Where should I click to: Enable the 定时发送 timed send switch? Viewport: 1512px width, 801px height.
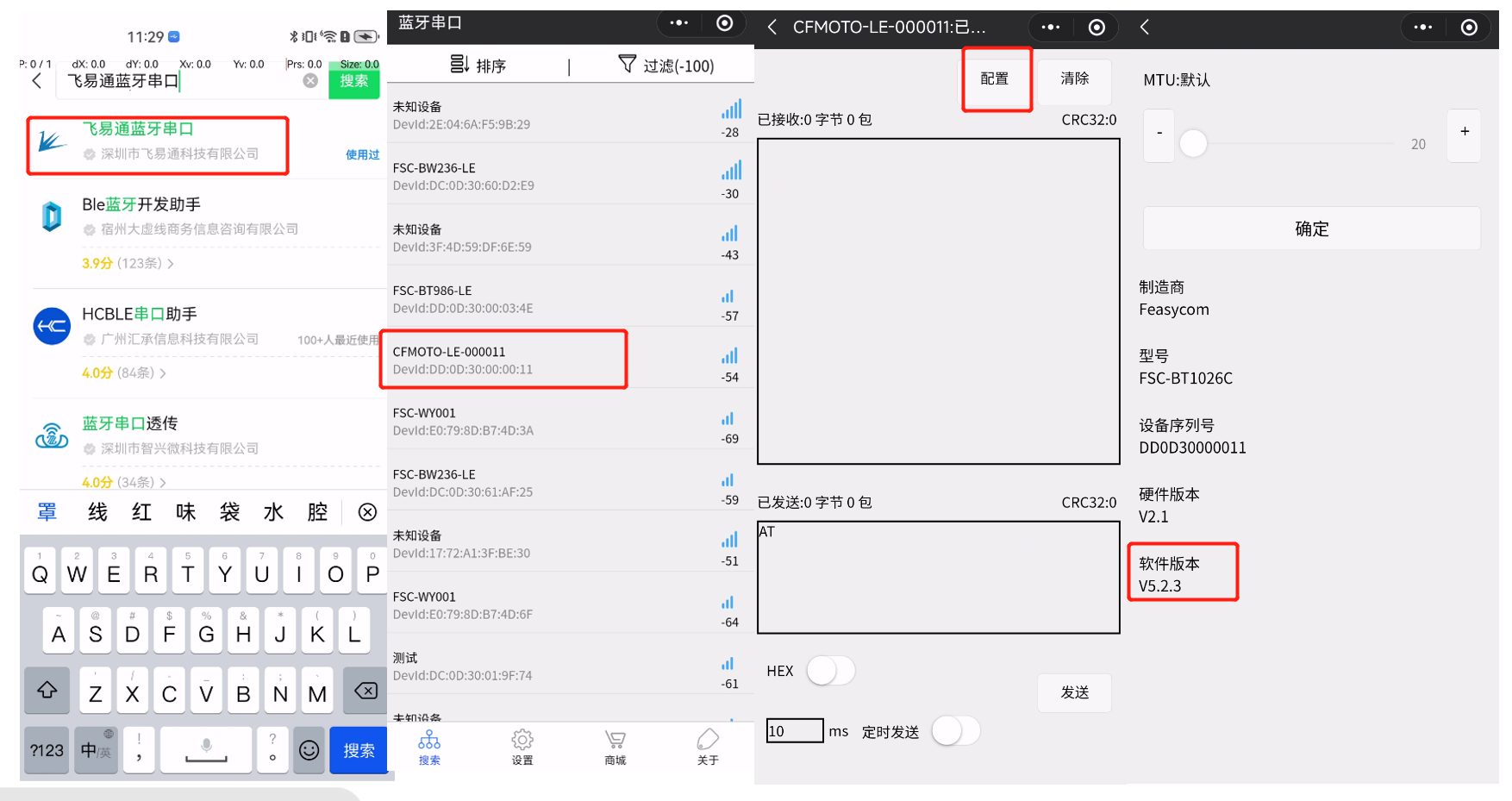pos(955,731)
